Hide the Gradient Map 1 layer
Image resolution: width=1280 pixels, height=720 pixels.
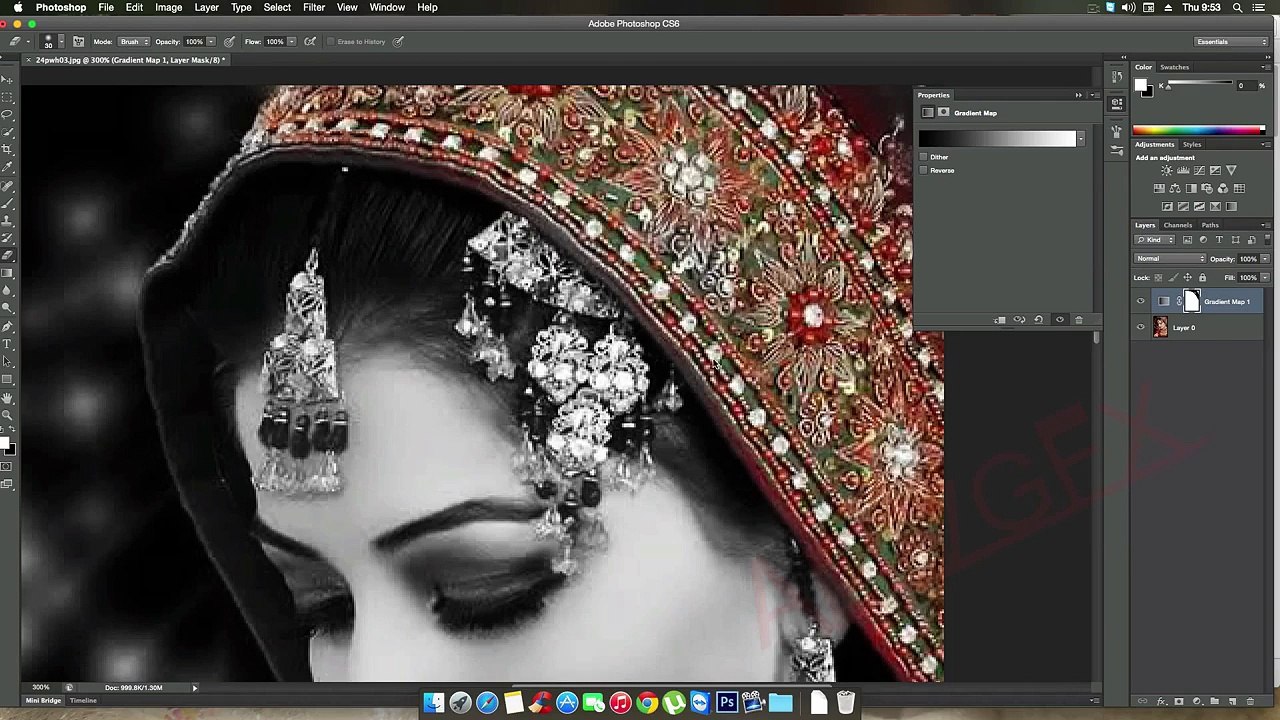[x=1140, y=301]
